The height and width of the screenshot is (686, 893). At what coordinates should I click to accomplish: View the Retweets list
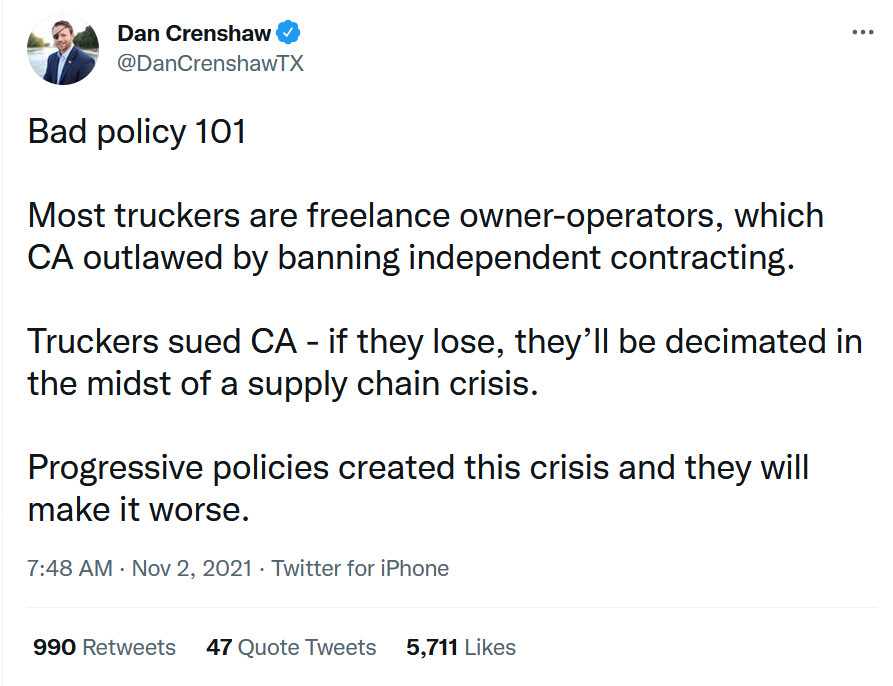click(x=128, y=648)
